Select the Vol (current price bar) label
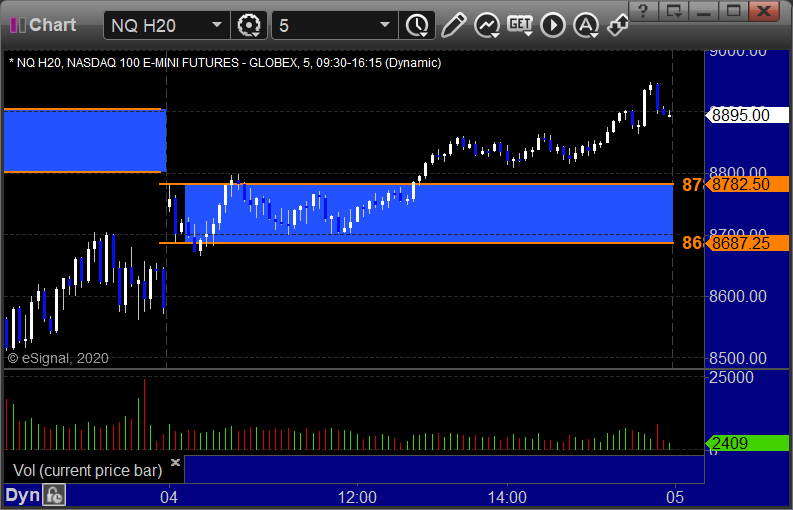793x510 pixels. click(x=87, y=470)
